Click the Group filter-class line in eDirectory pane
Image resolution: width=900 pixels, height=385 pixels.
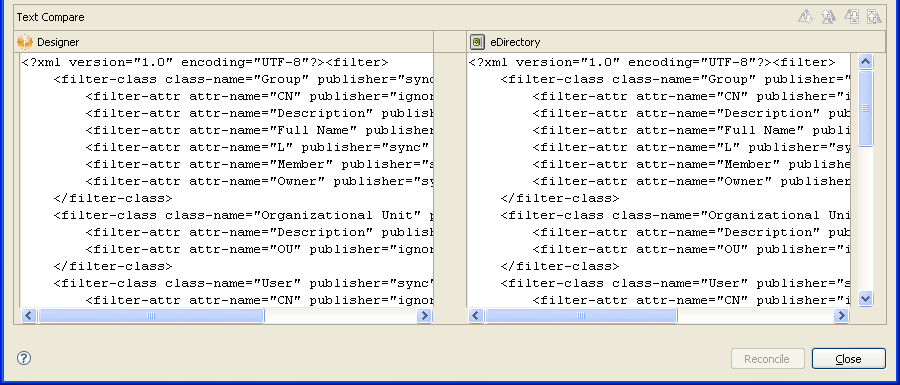pyautogui.click(x=676, y=79)
